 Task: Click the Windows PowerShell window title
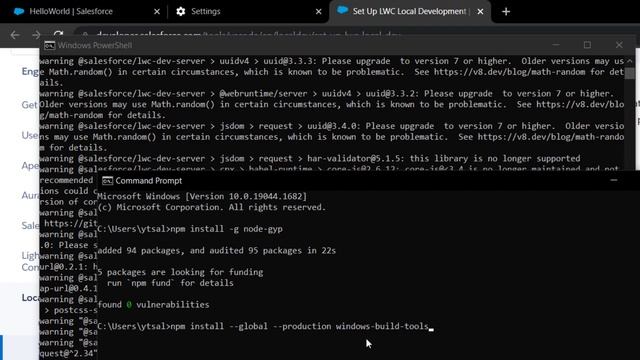pos(95,45)
